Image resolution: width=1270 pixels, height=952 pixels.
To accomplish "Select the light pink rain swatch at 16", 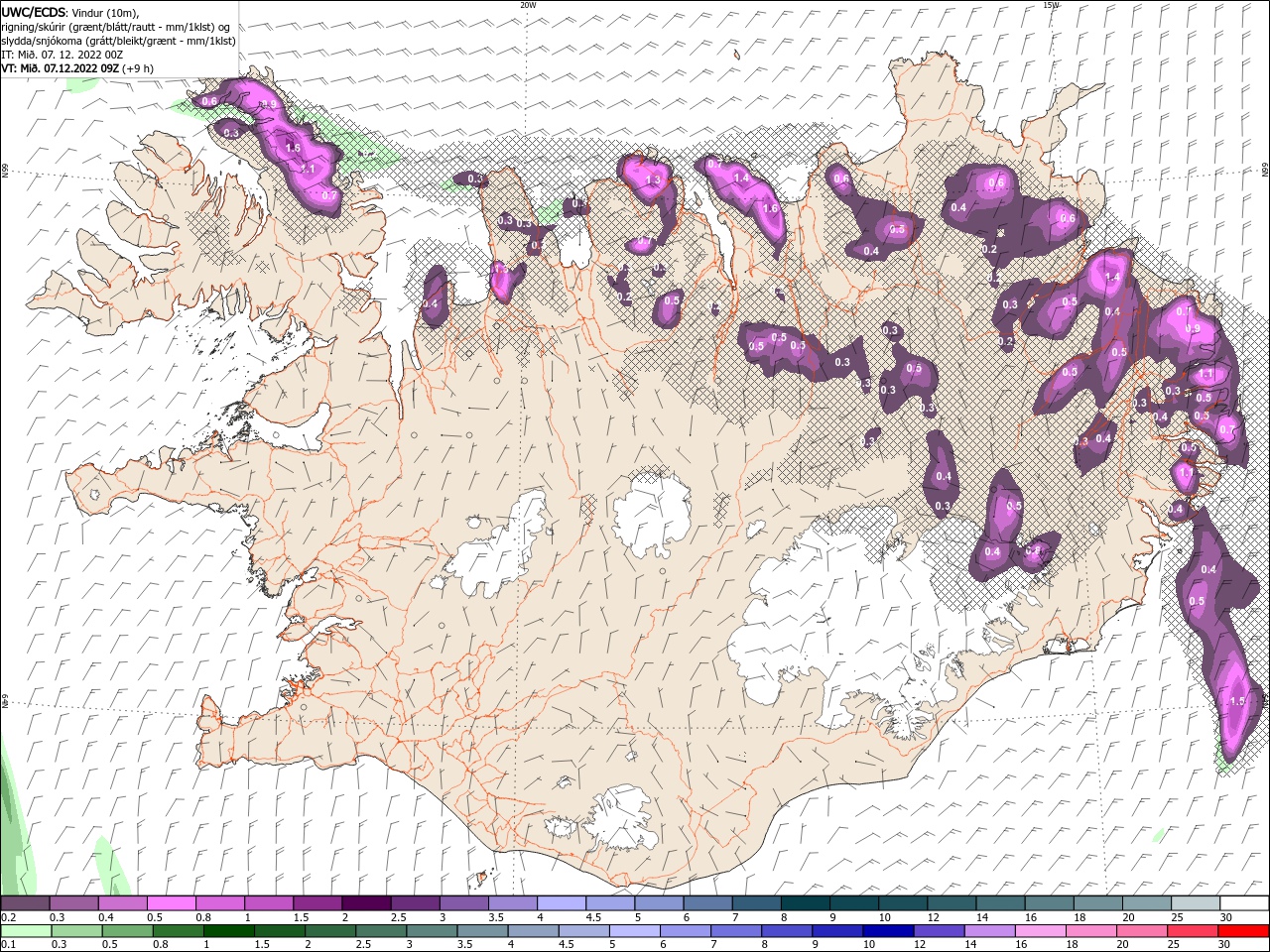I will click(x=1040, y=931).
